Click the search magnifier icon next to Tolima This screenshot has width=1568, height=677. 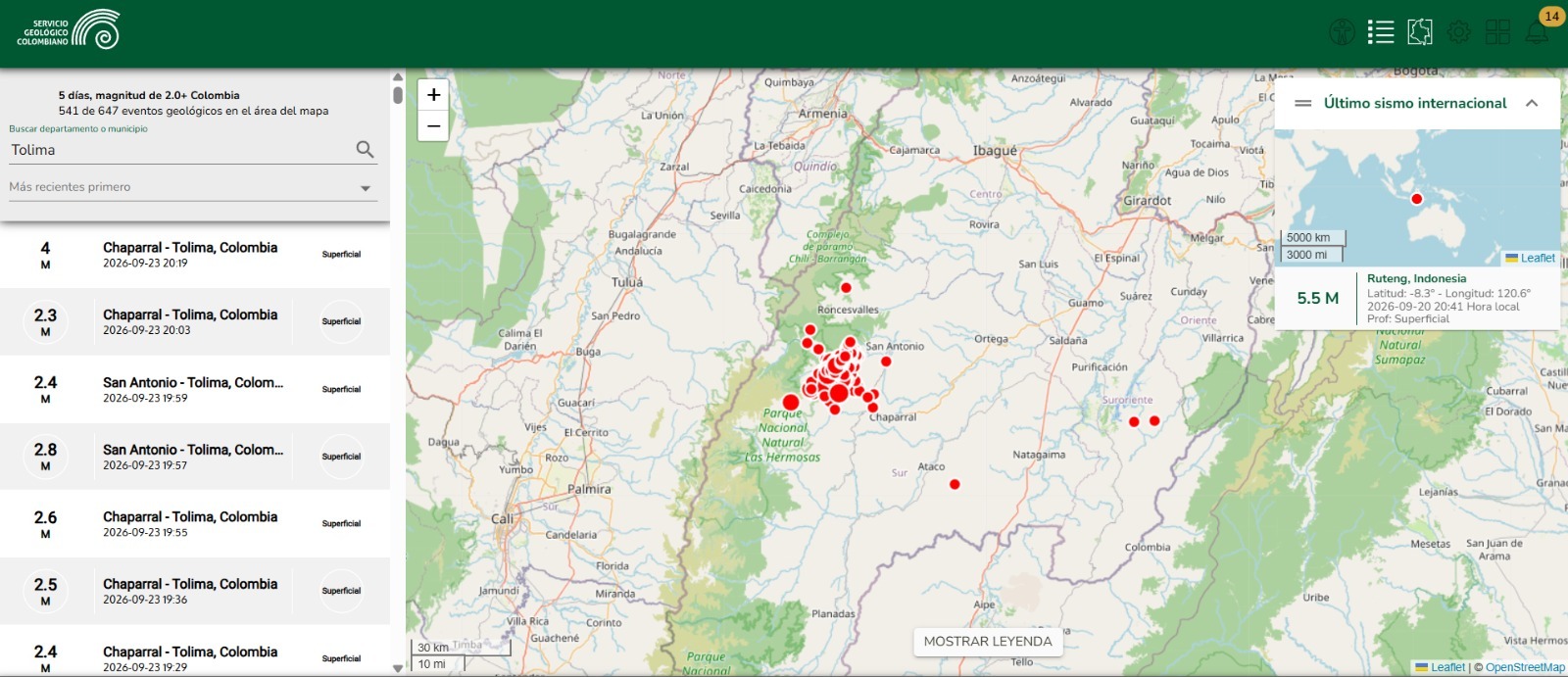coord(365,149)
